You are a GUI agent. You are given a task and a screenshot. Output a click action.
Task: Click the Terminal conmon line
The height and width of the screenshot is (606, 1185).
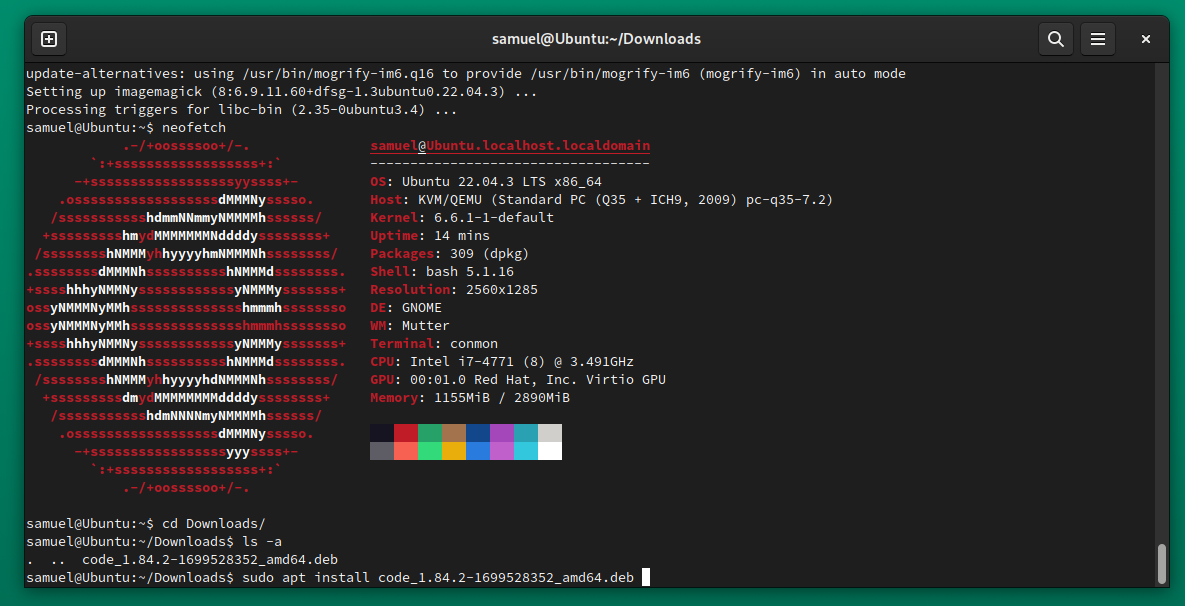pos(434,344)
